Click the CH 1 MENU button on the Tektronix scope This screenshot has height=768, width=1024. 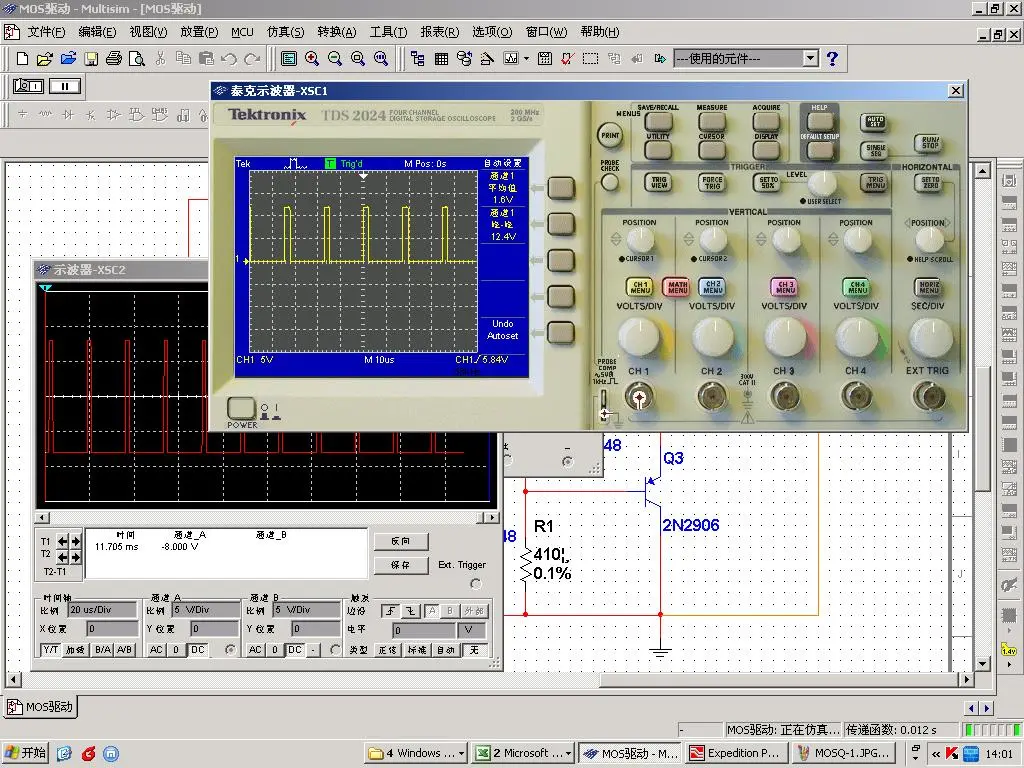[x=640, y=287]
